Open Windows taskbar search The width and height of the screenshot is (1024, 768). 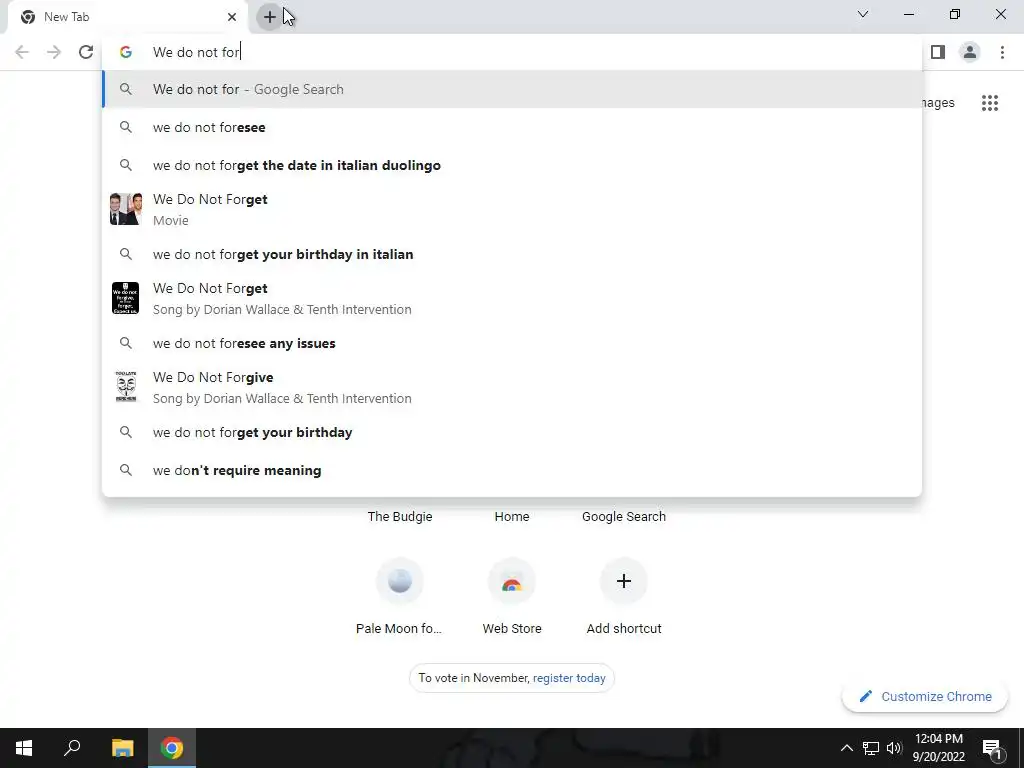(72, 748)
